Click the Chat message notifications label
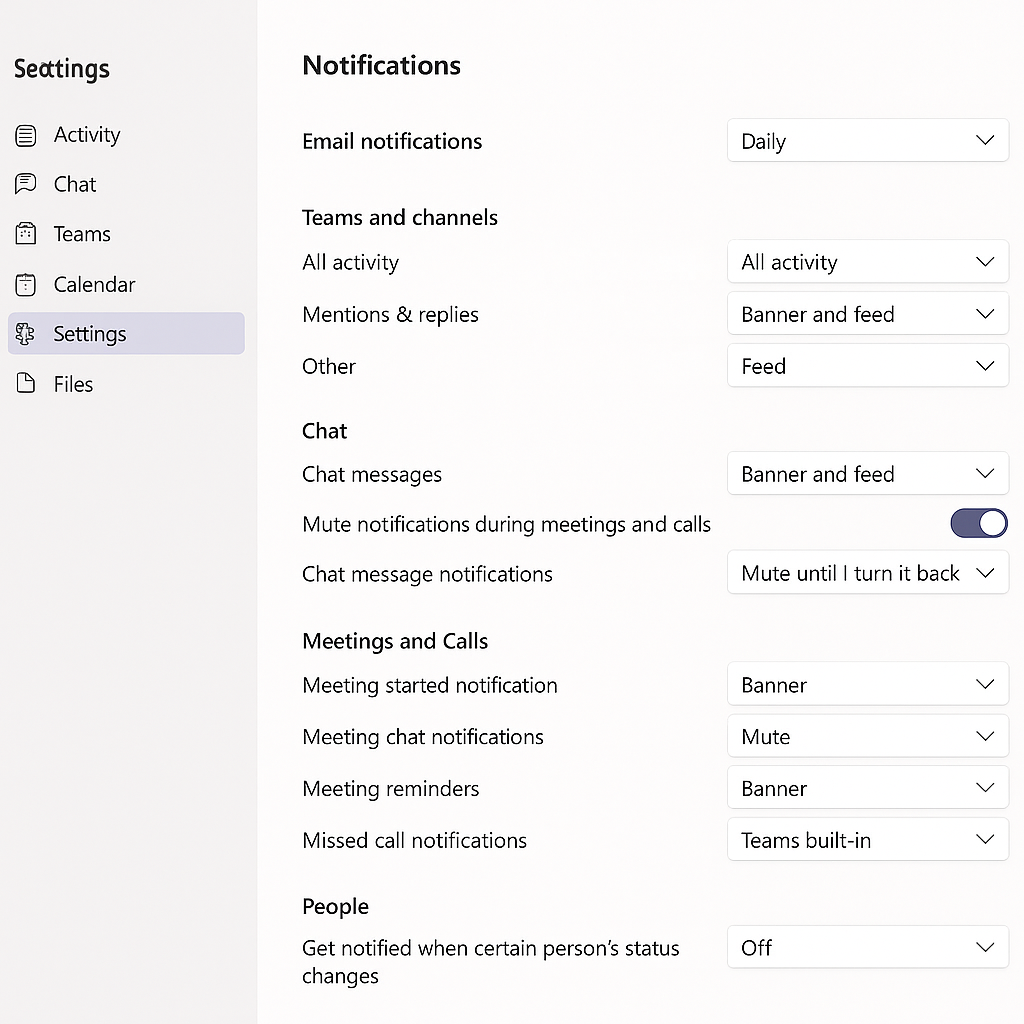Viewport: 1024px width, 1024px height. point(427,574)
